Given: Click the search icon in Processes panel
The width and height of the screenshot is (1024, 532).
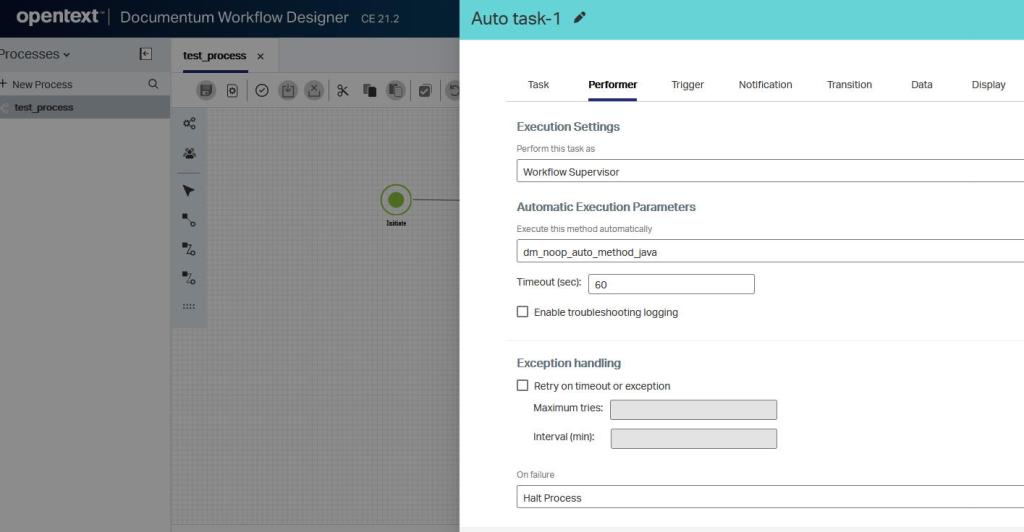Looking at the screenshot, I should pos(153,84).
